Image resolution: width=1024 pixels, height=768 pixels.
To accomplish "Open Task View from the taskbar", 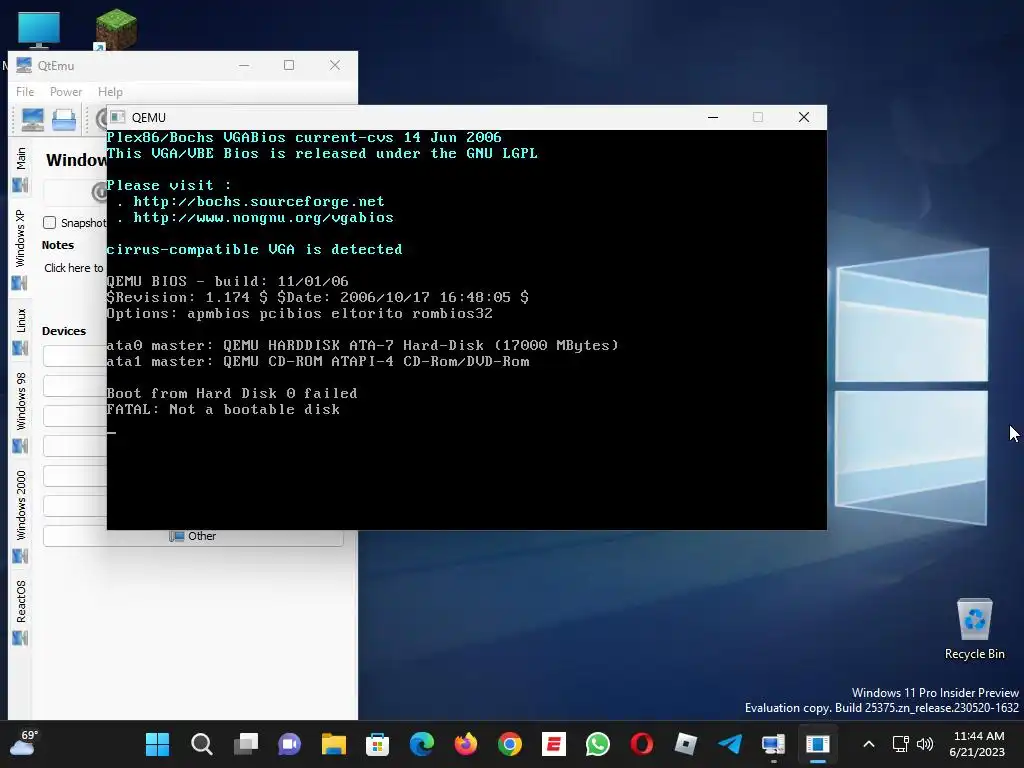I will [246, 744].
